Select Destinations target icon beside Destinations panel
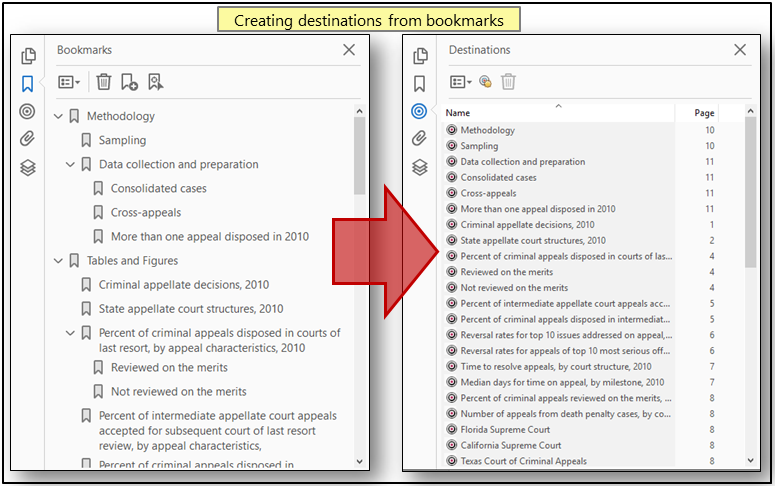The width and height of the screenshot is (775, 486). 420,111
